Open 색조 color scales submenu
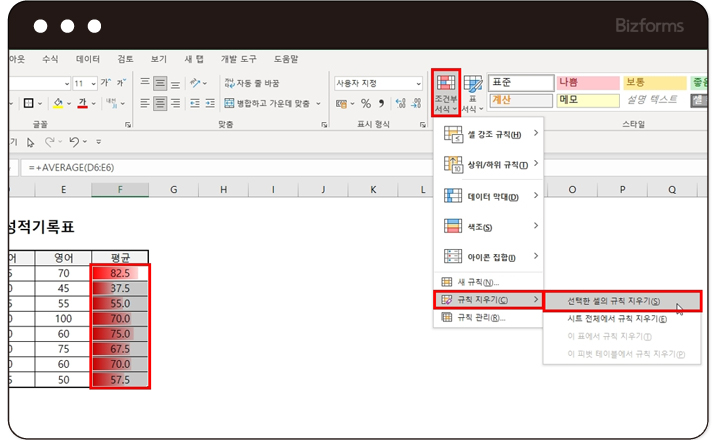Image resolution: width=715 pixels, height=440 pixels. pyautogui.click(x=488, y=227)
